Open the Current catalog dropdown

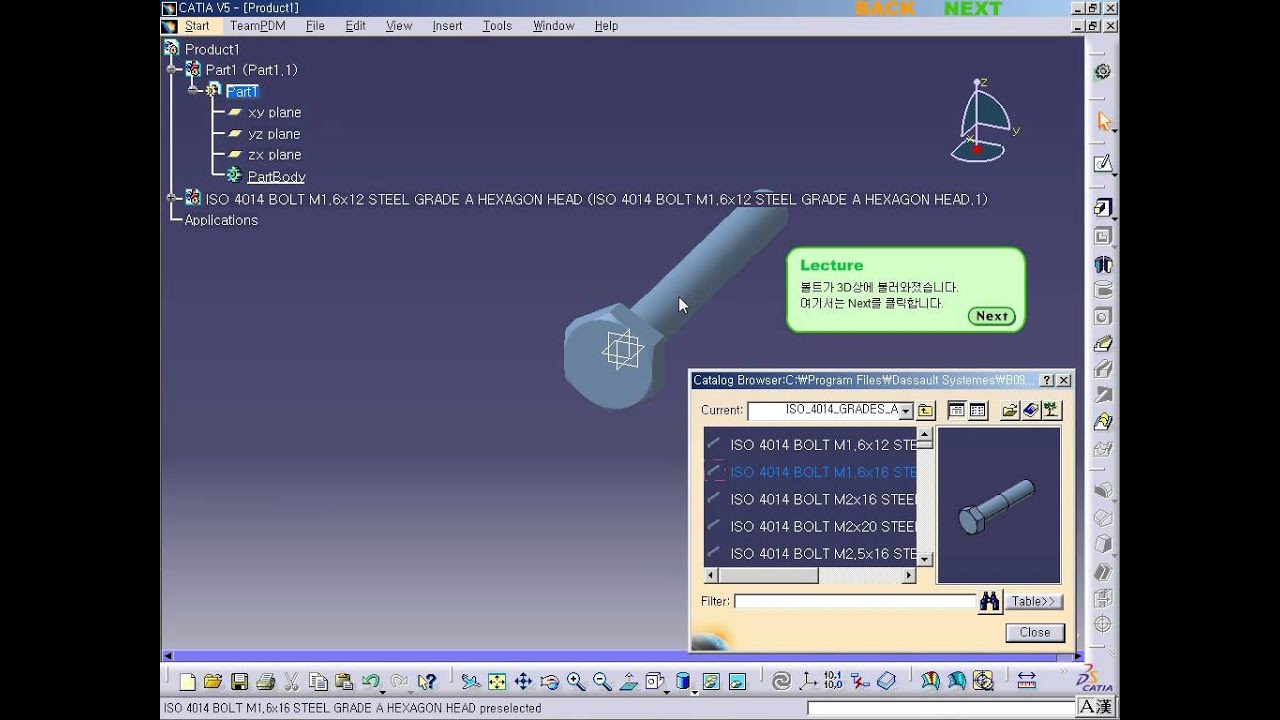(x=906, y=411)
